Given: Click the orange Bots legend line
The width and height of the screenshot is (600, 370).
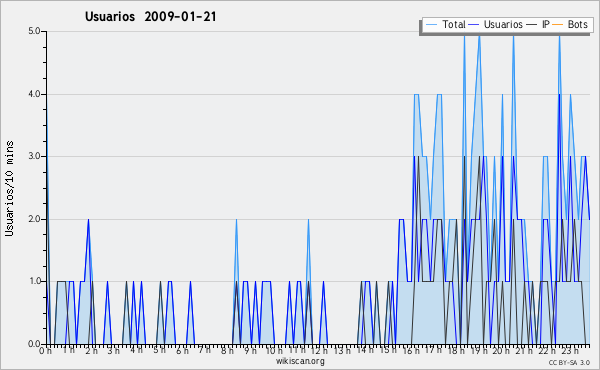Looking at the screenshot, I should click(x=558, y=25).
